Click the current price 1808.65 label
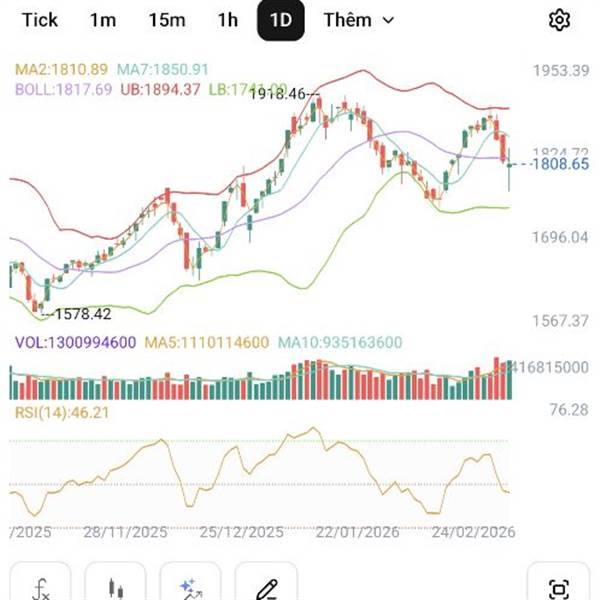This screenshot has height=600, width=600. (x=561, y=163)
